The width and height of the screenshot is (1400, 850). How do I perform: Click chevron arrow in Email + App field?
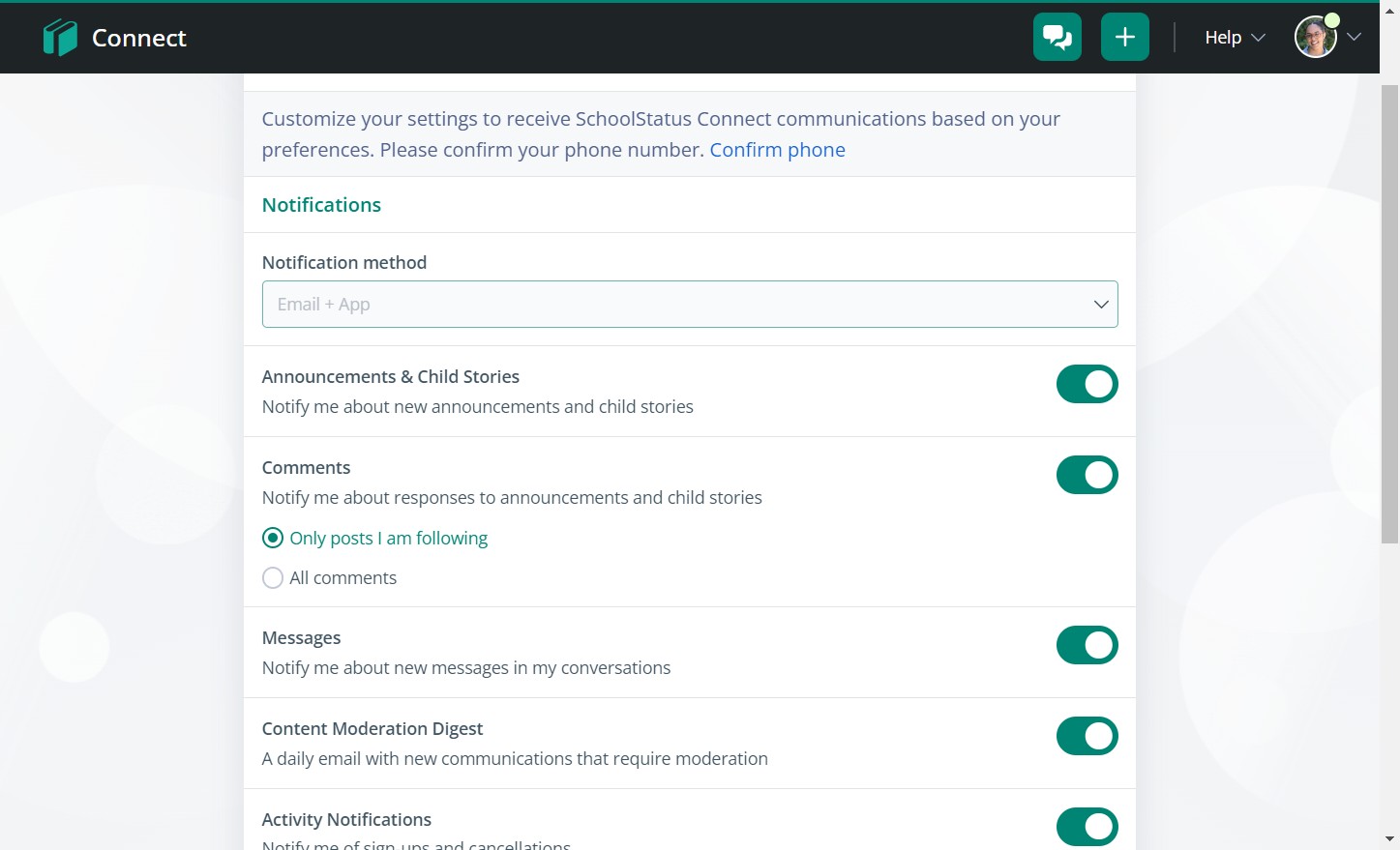click(x=1100, y=305)
